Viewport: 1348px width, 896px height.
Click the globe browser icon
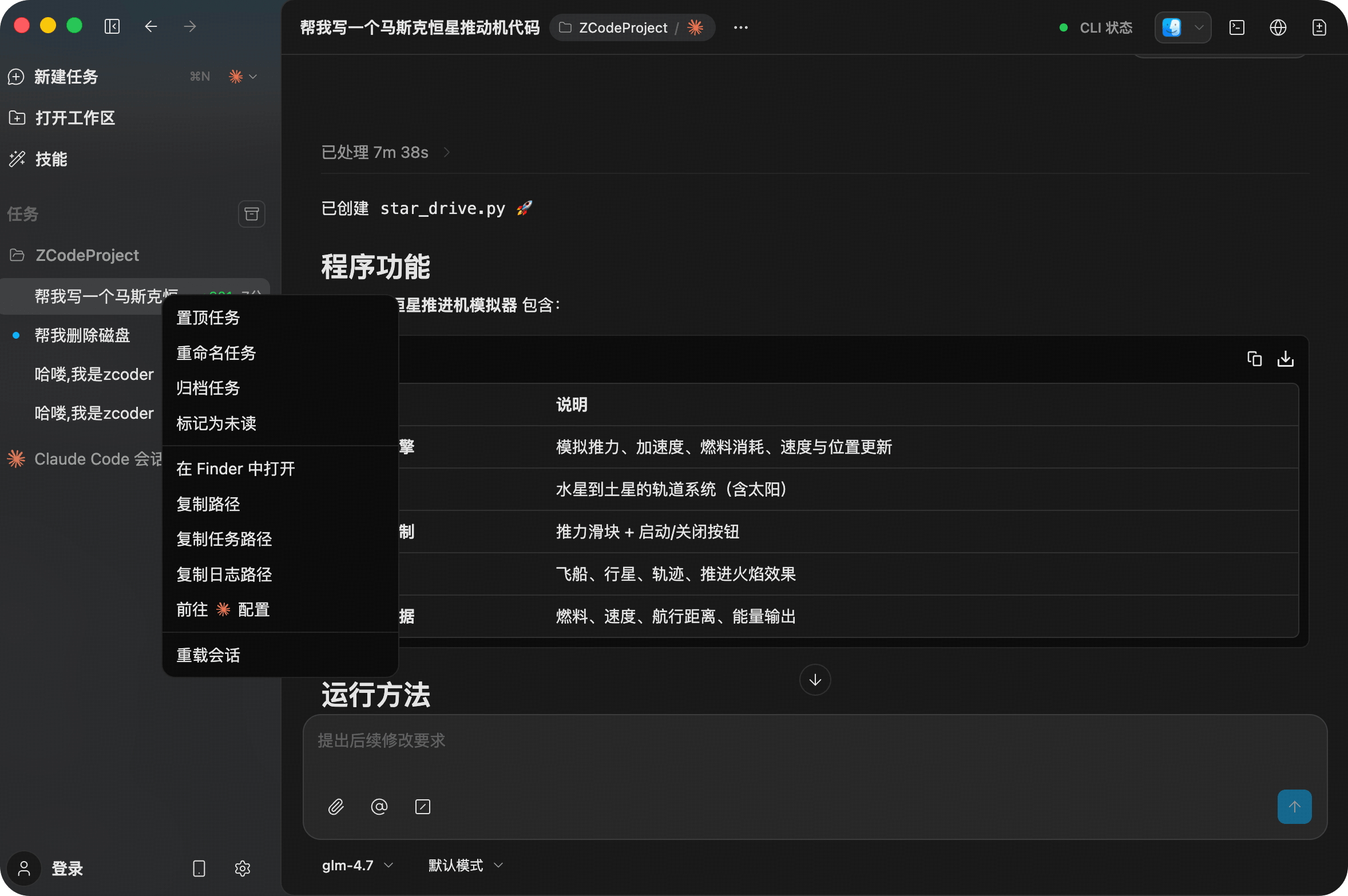click(1278, 27)
